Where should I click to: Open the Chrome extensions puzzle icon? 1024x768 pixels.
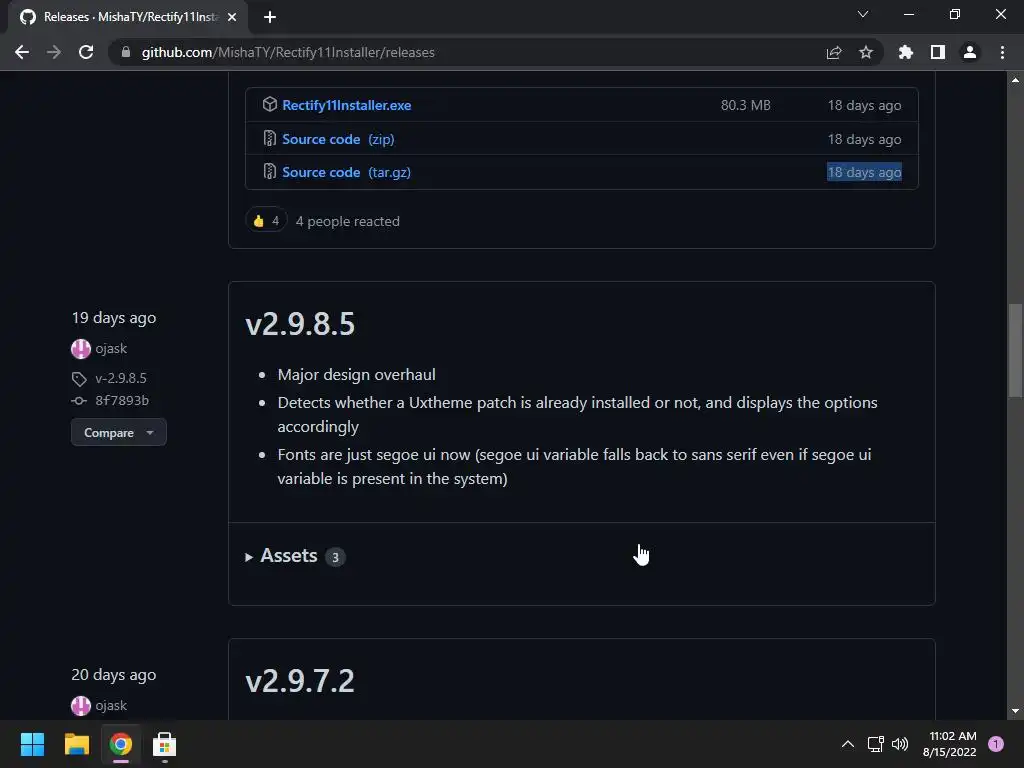tap(906, 52)
